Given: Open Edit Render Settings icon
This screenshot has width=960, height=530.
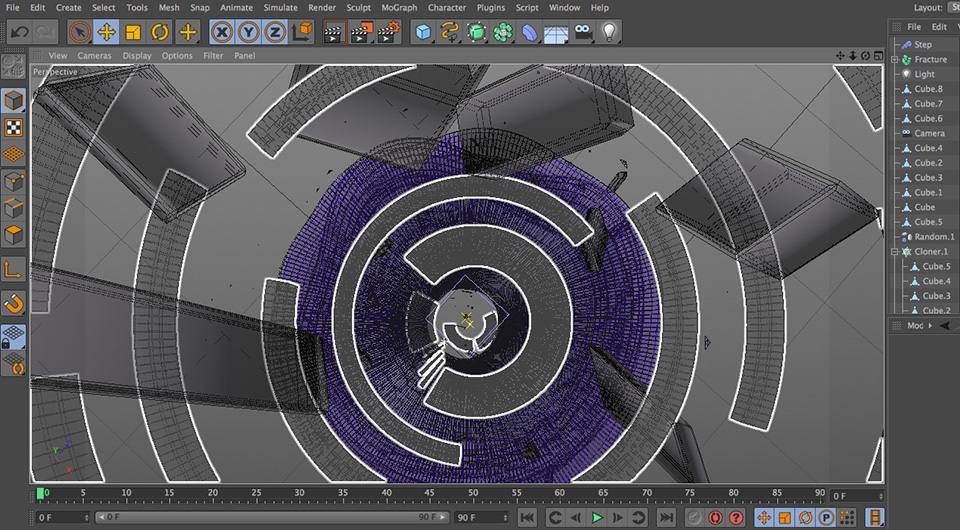Looking at the screenshot, I should pyautogui.click(x=388, y=32).
